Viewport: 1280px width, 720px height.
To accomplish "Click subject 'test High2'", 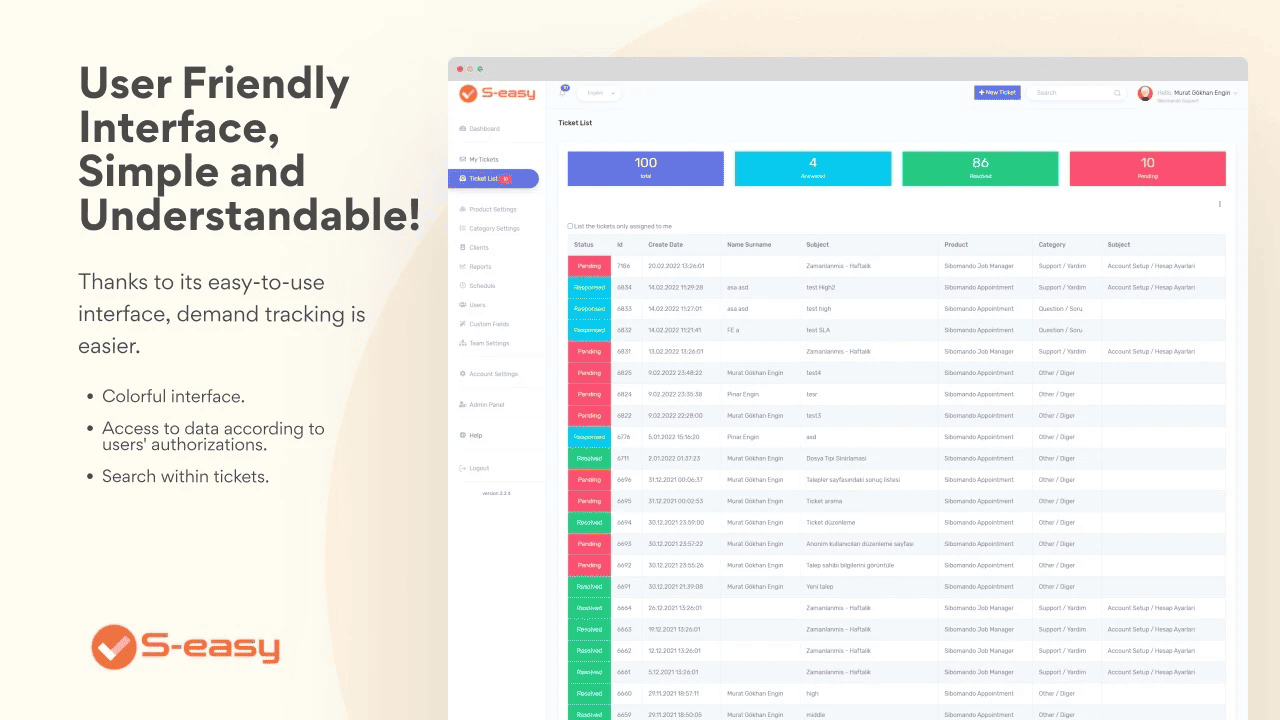I will tap(821, 287).
